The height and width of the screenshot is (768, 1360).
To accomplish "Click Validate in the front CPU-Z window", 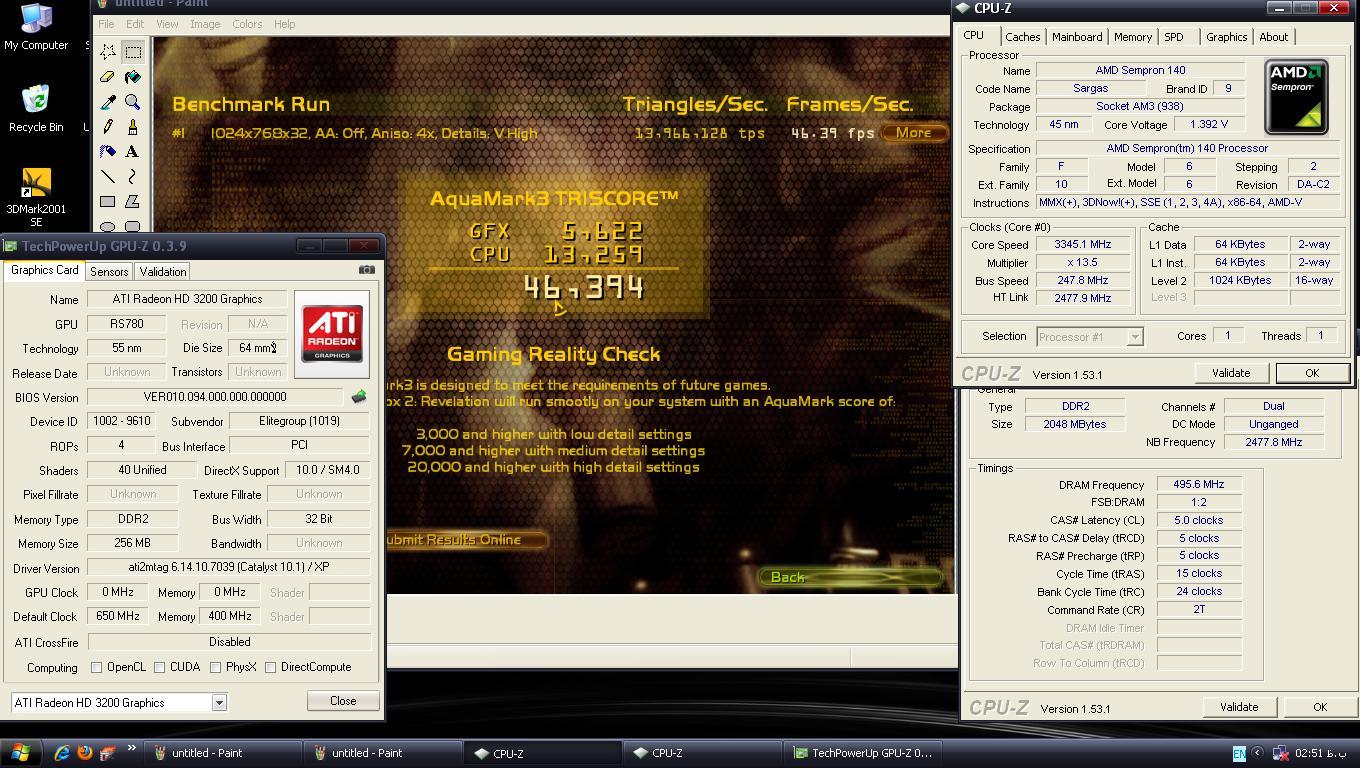I will point(1231,373).
